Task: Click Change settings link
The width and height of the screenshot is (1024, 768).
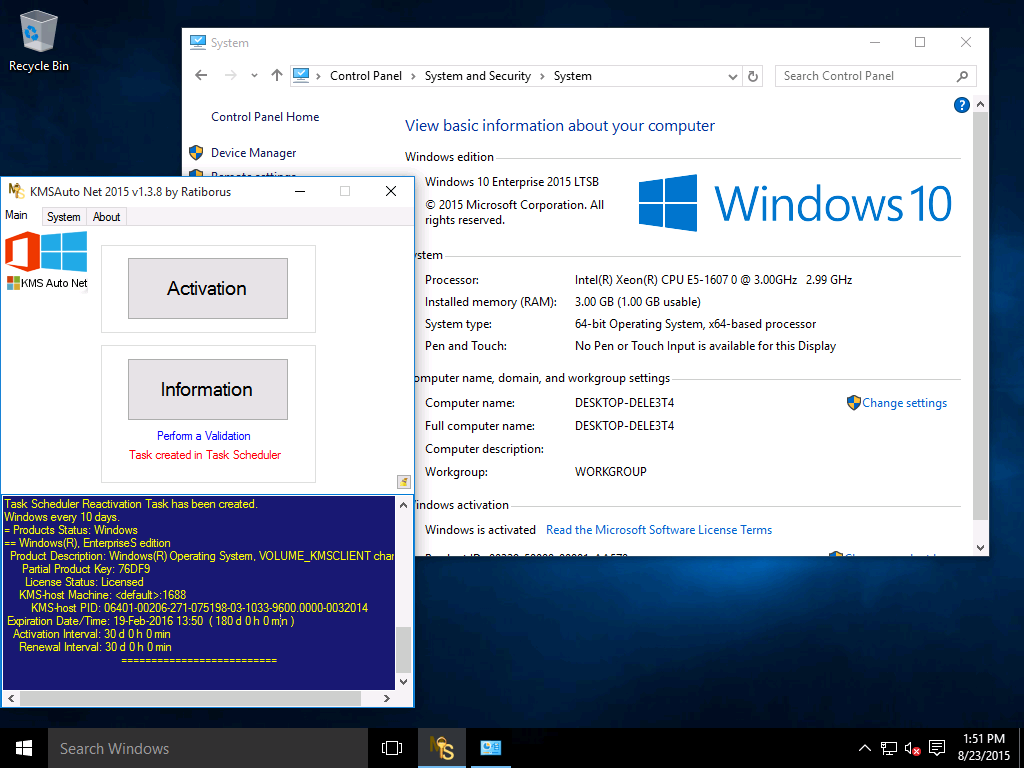Action: [904, 403]
